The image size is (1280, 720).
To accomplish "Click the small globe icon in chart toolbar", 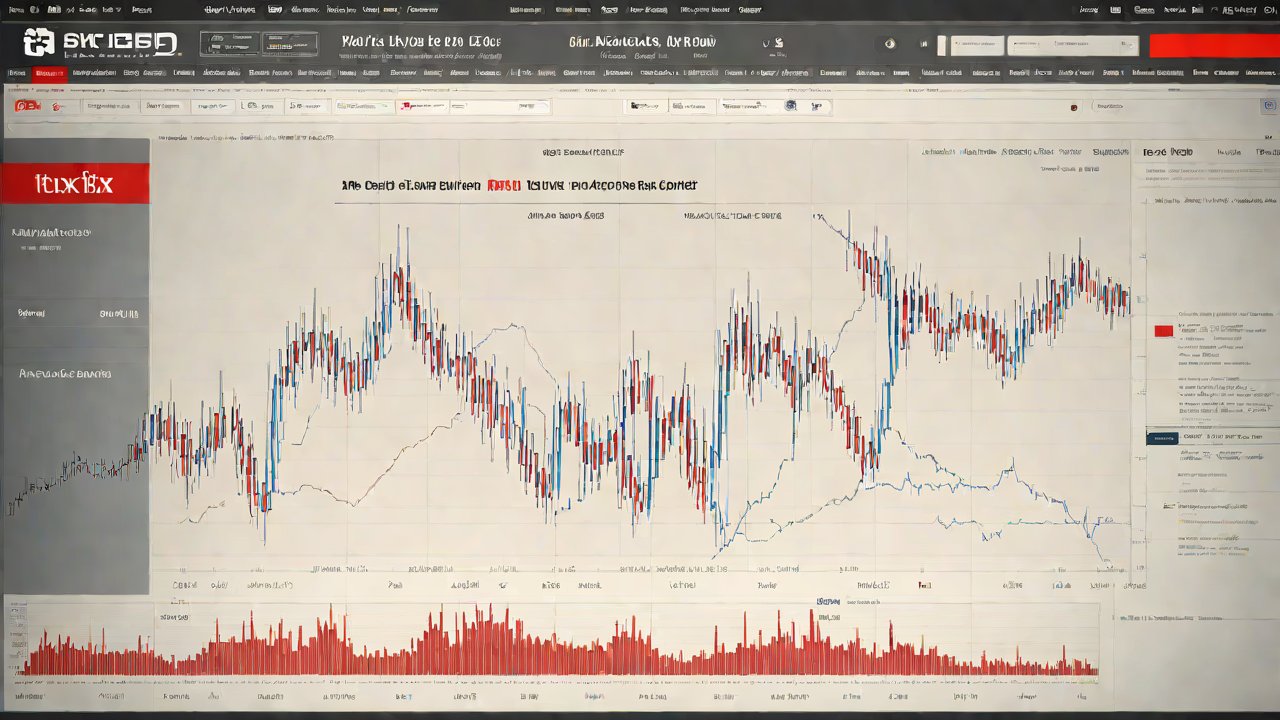I will 791,105.
